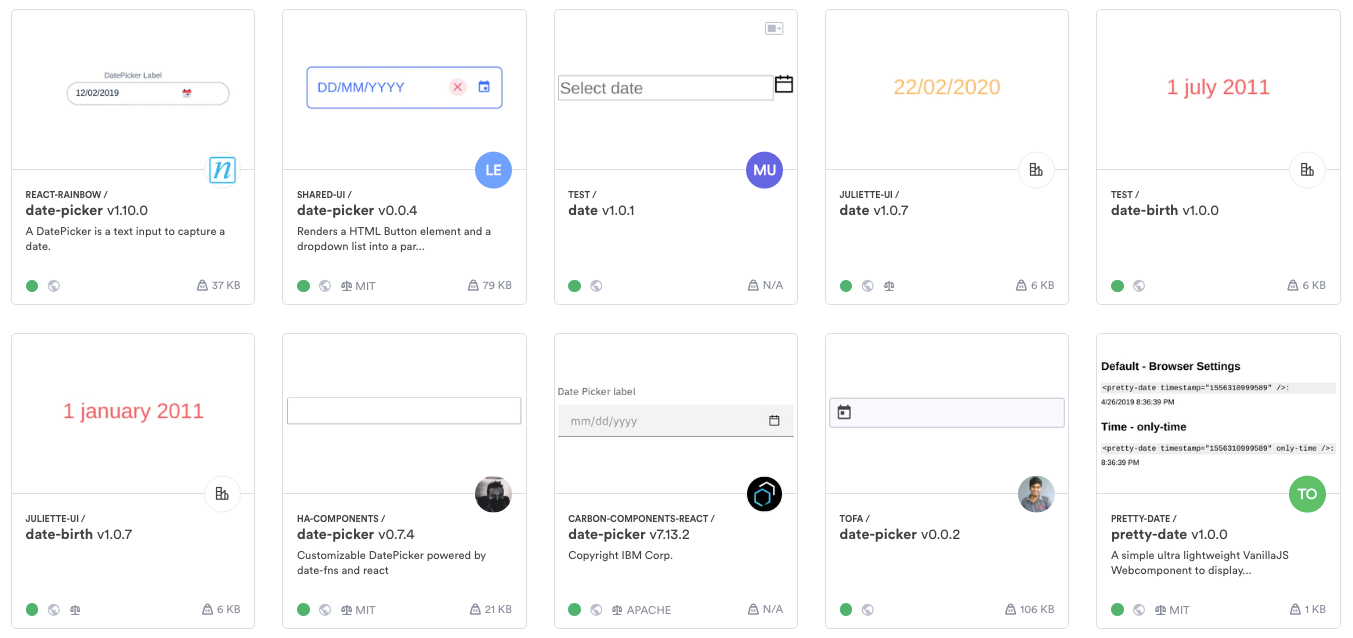Click the calendar icon in the mm/dd/yyyy field
This screenshot has width=1353, height=638.
(774, 420)
